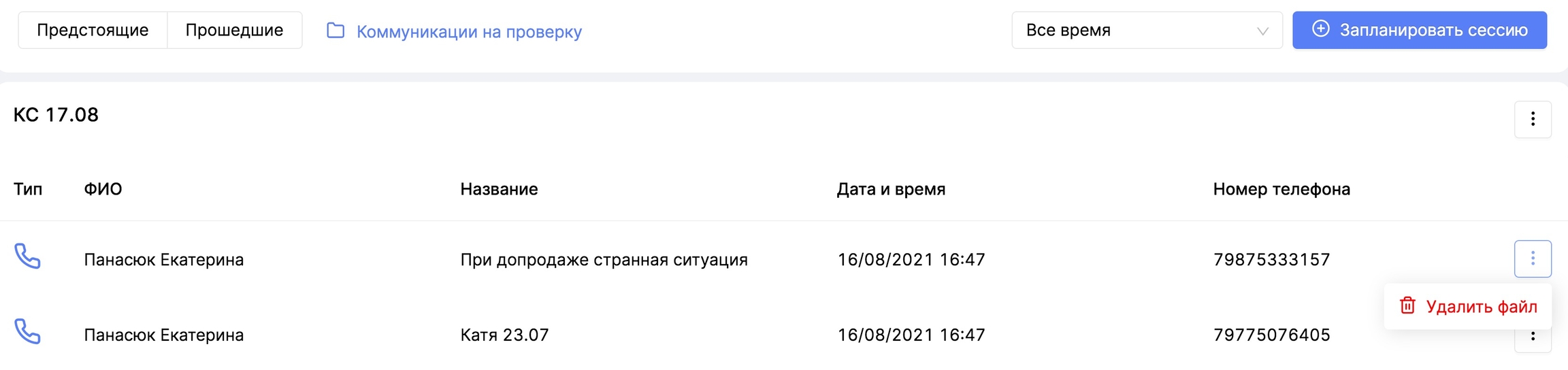Viewport: 1568px width, 370px height.
Task: Click trash icon in Удалить файл menu
Action: tap(1407, 306)
